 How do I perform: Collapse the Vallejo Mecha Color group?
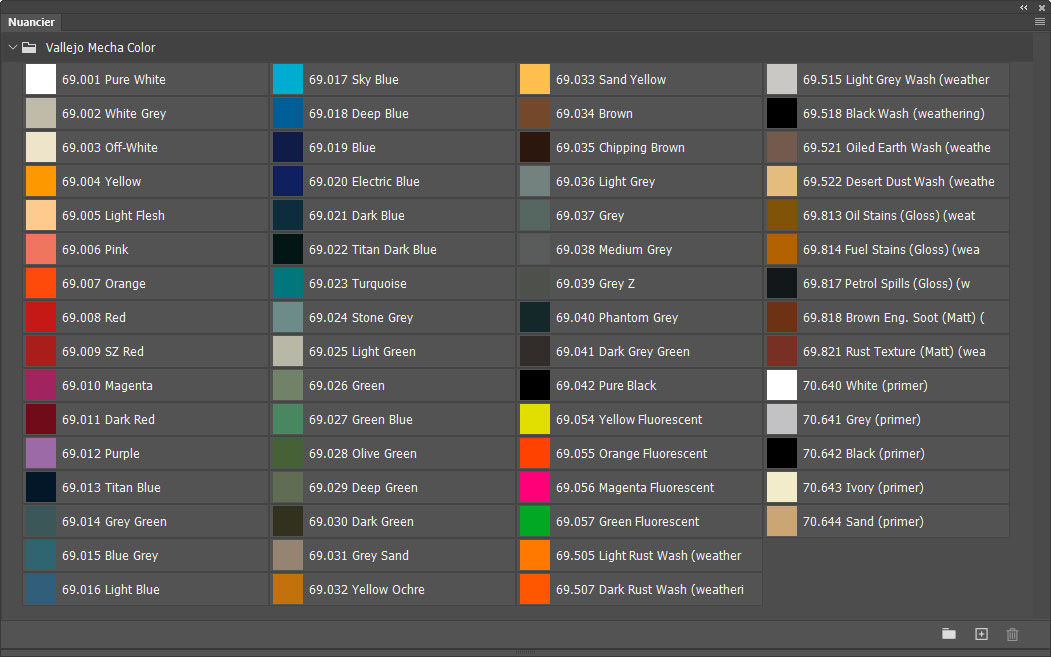12,47
